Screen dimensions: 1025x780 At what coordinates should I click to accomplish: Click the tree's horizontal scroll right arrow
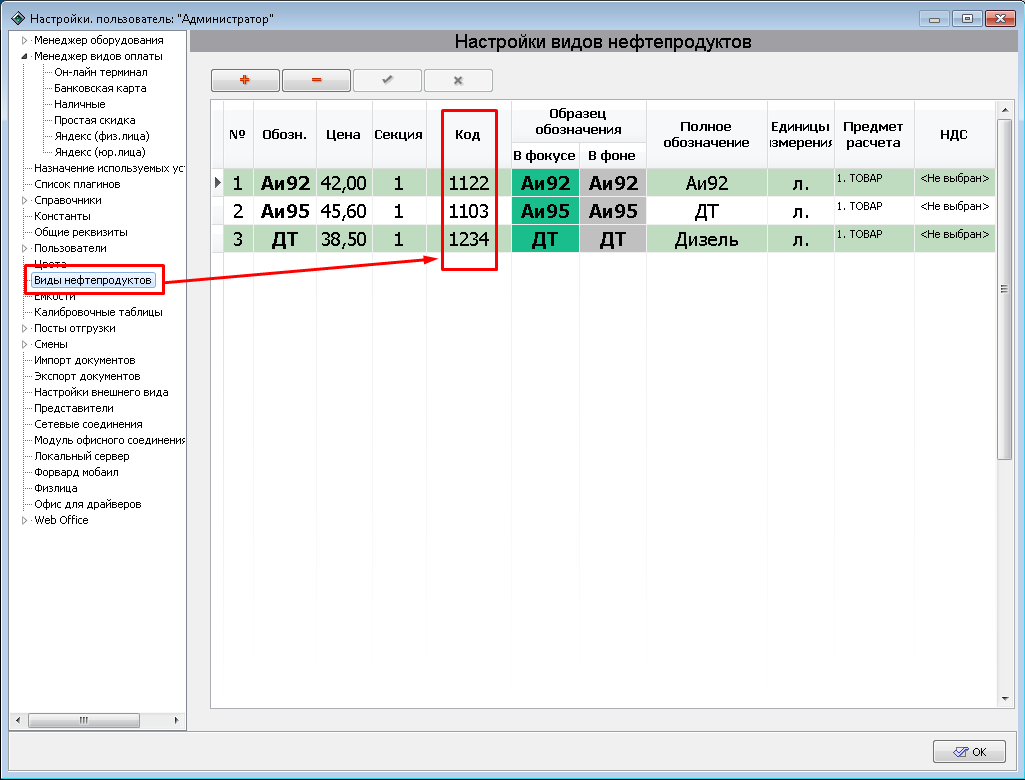coord(176,721)
